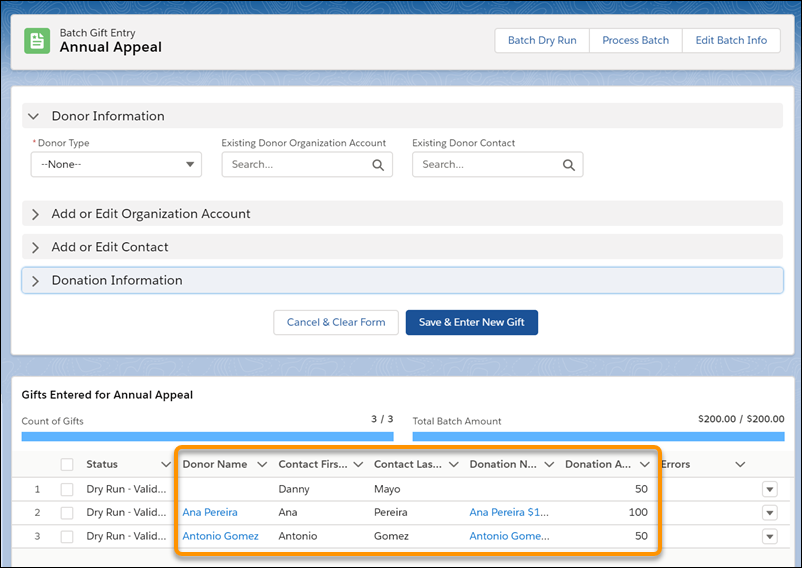Open the Ana Pereira $1... donation link
Image resolution: width=802 pixels, height=568 pixels.
coord(509,512)
